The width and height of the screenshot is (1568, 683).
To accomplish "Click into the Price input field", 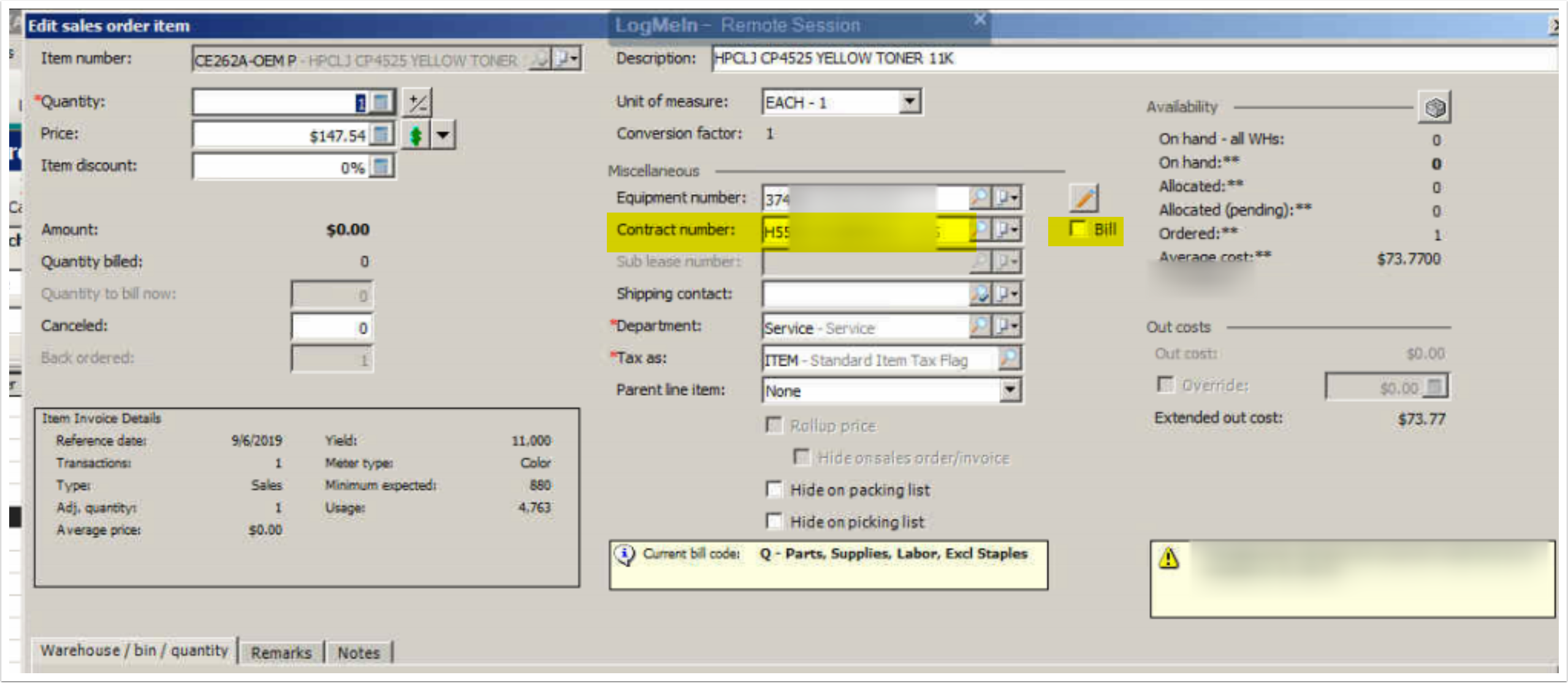I will click(282, 135).
